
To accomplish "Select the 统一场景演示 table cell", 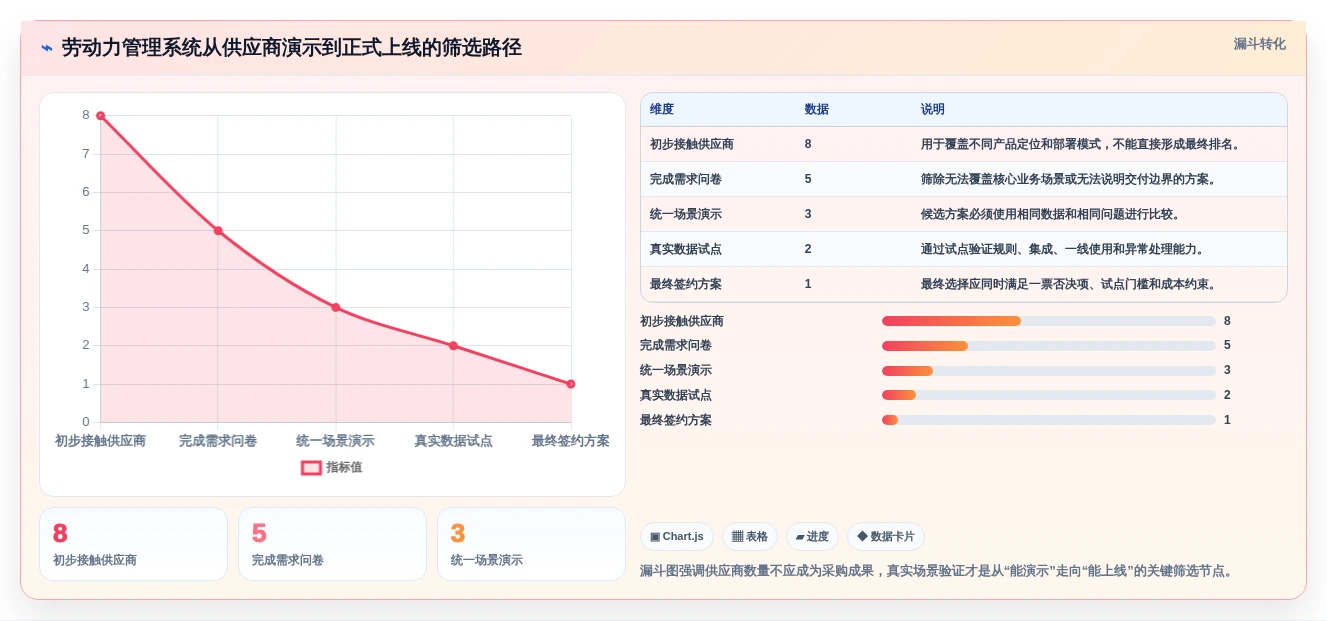I will pos(686,214).
